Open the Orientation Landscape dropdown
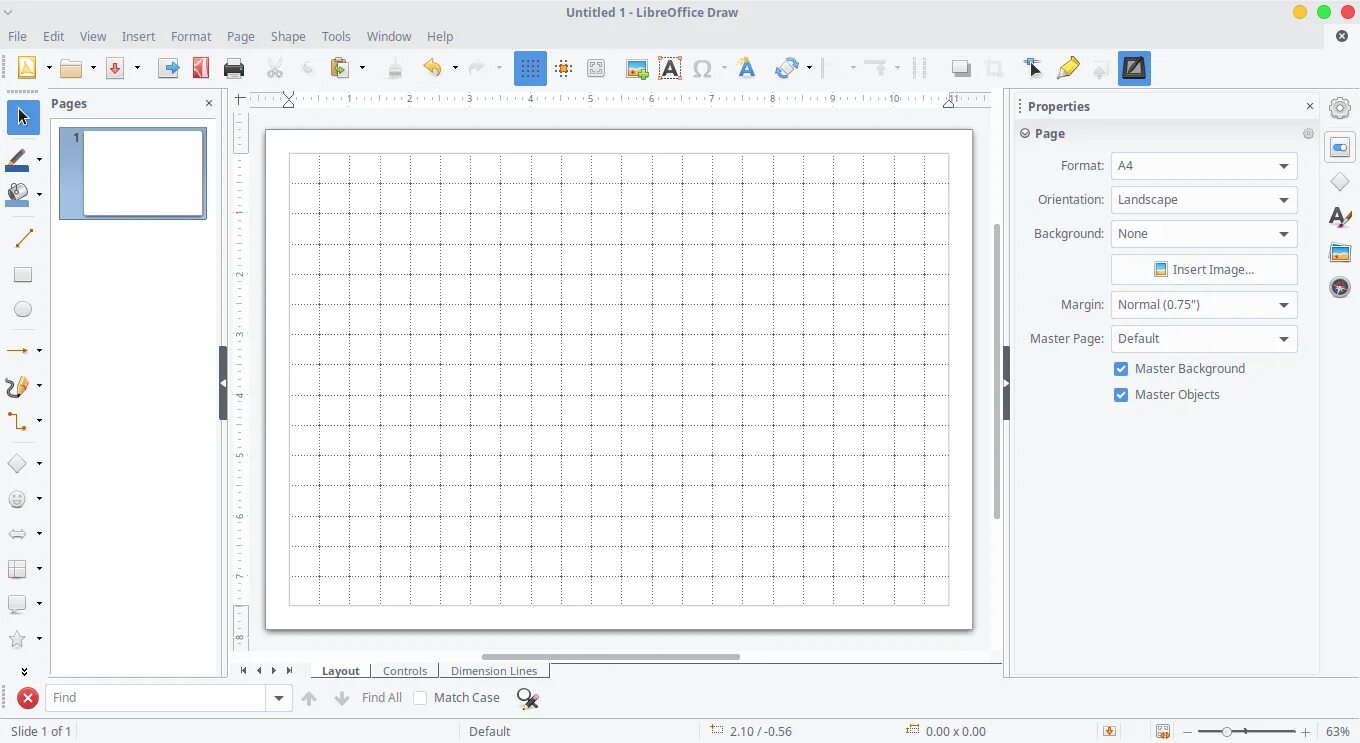Screen dimensions: 1360x743 (x=1204, y=200)
